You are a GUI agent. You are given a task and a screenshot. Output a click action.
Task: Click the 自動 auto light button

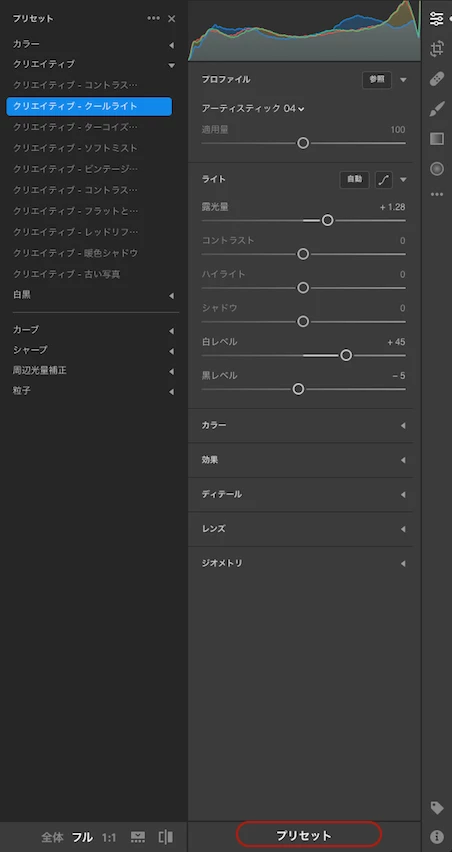[x=355, y=179]
